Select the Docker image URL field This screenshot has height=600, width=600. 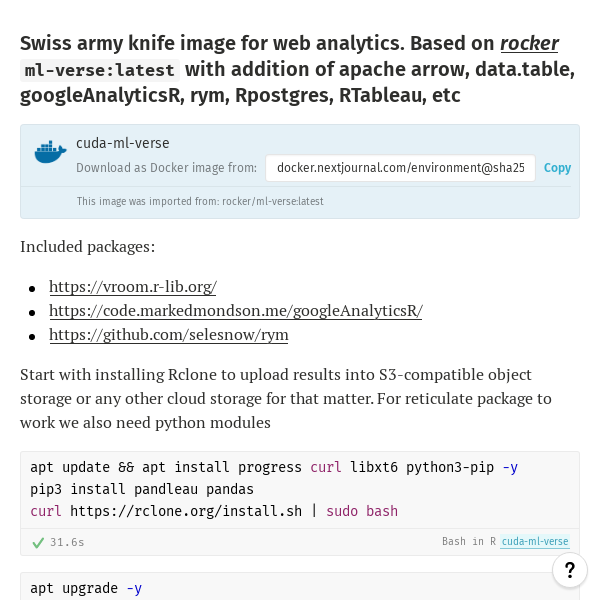400,168
